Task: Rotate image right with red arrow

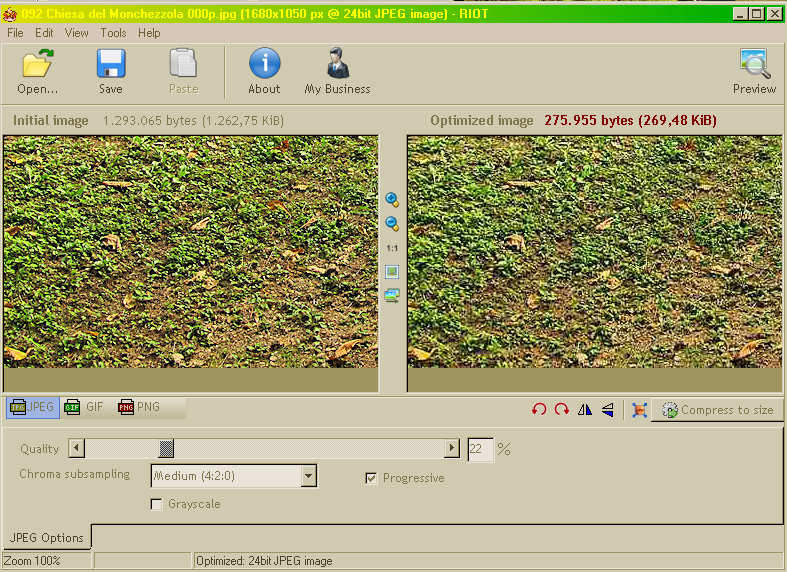Action: coord(562,409)
